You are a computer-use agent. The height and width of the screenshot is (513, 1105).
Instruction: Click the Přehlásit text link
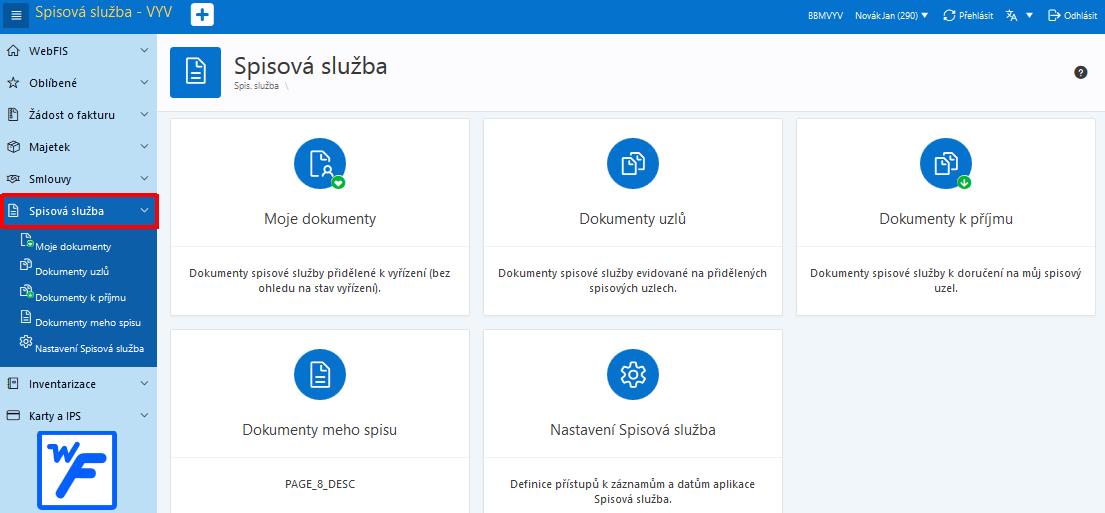[976, 16]
